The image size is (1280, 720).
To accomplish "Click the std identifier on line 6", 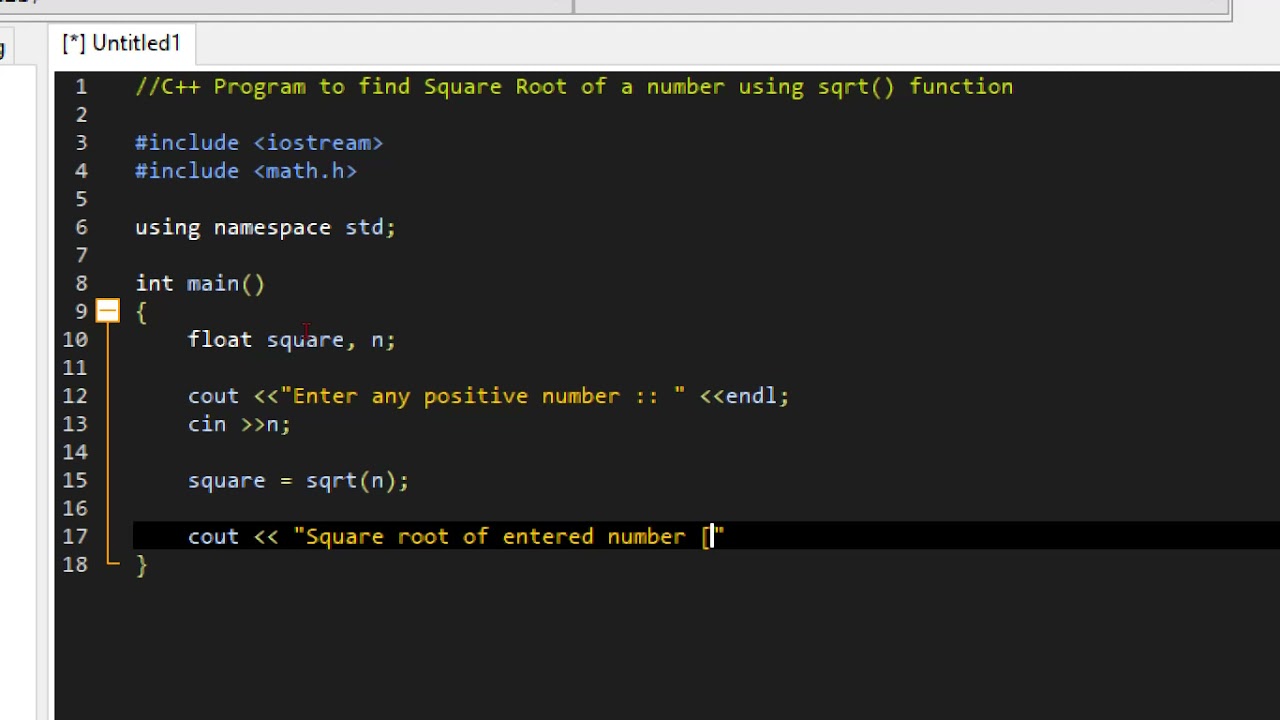I will (364, 228).
